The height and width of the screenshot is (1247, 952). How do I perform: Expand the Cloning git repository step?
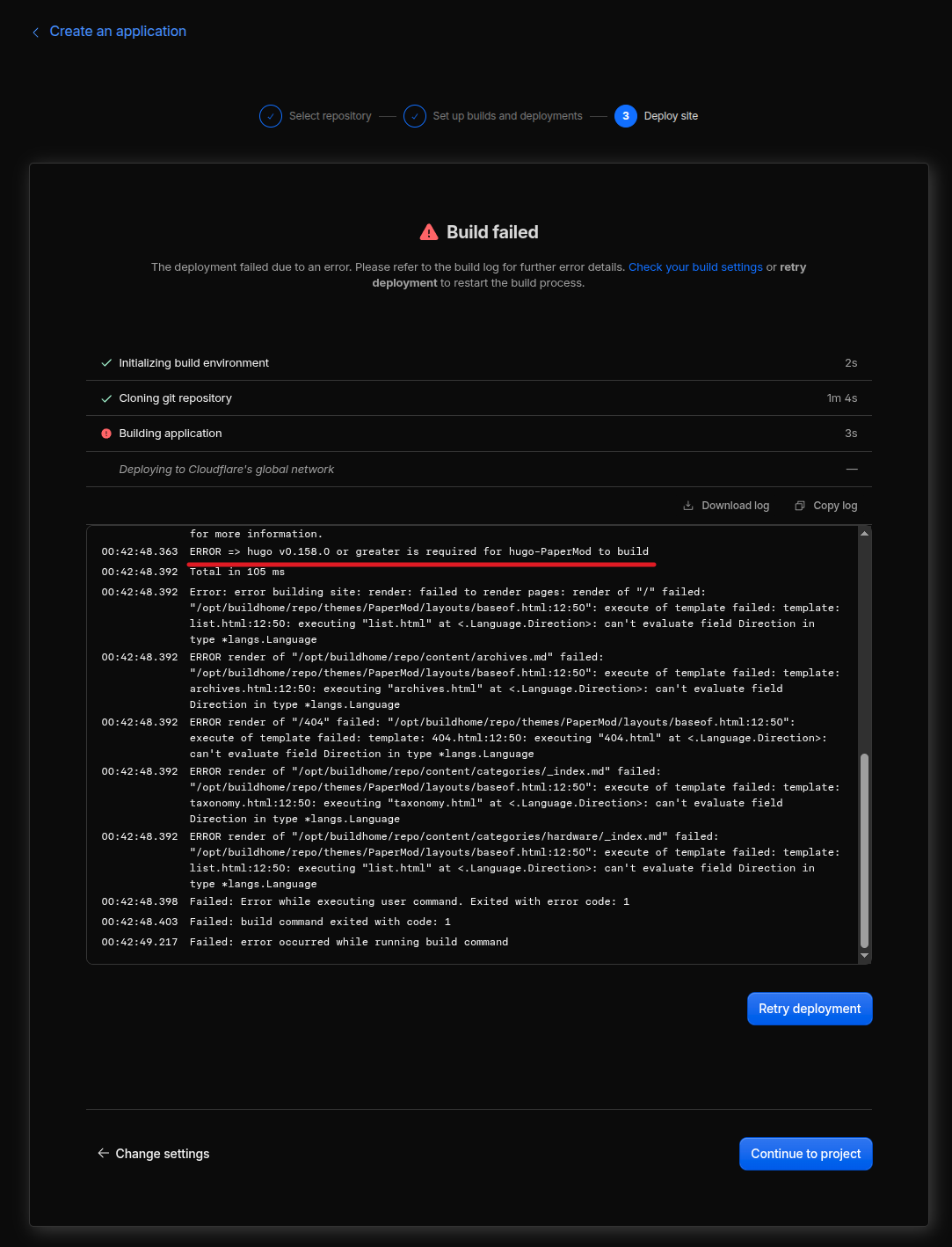pyautogui.click(x=479, y=398)
